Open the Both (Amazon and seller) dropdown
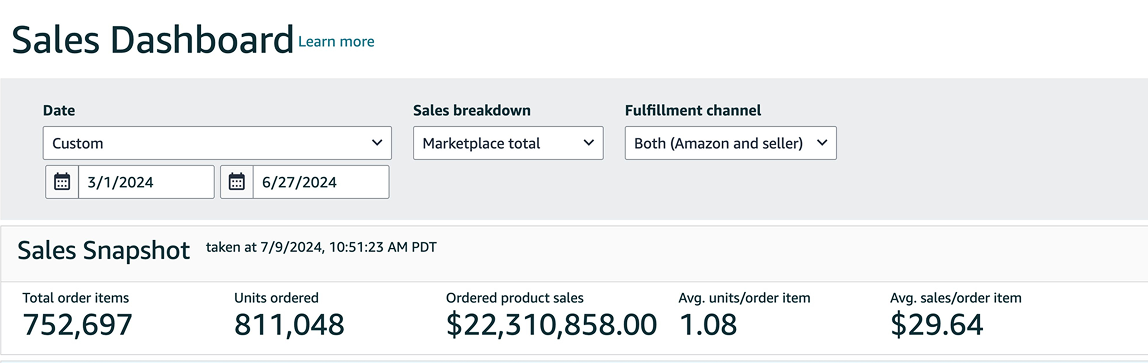Image resolution: width=1148 pixels, height=363 pixels. point(731,143)
